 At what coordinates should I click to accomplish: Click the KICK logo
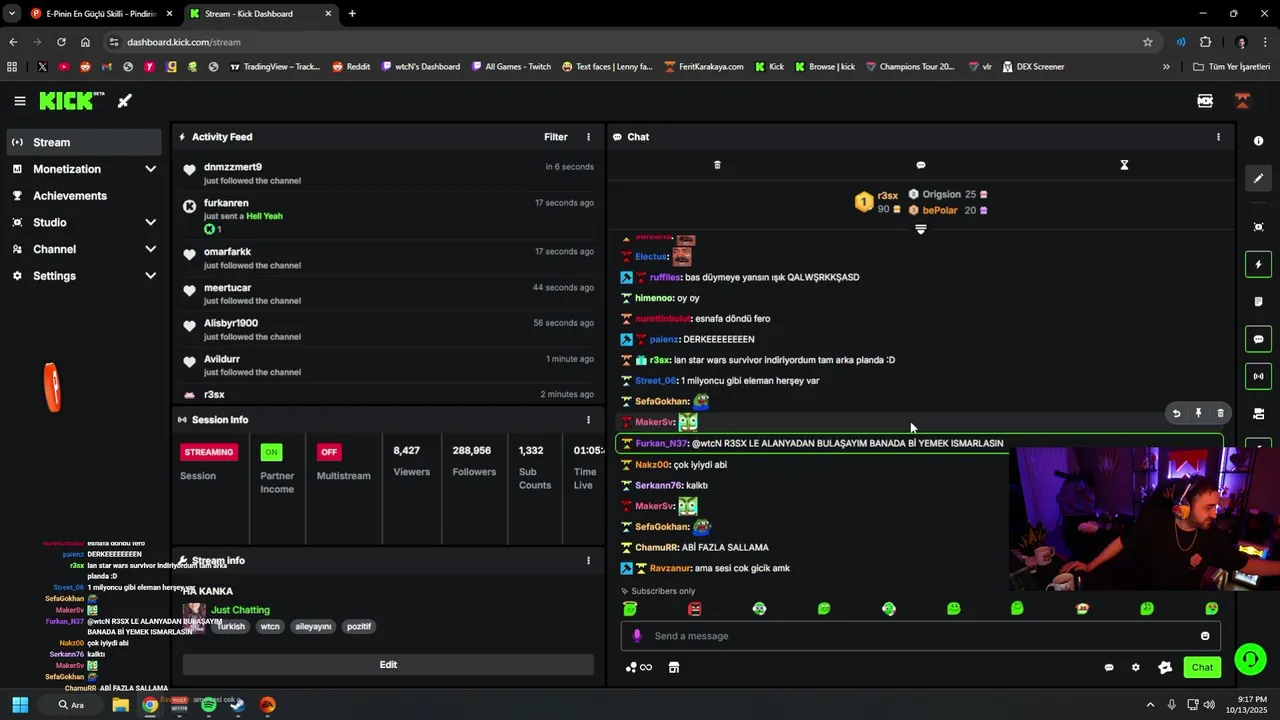pos(71,101)
